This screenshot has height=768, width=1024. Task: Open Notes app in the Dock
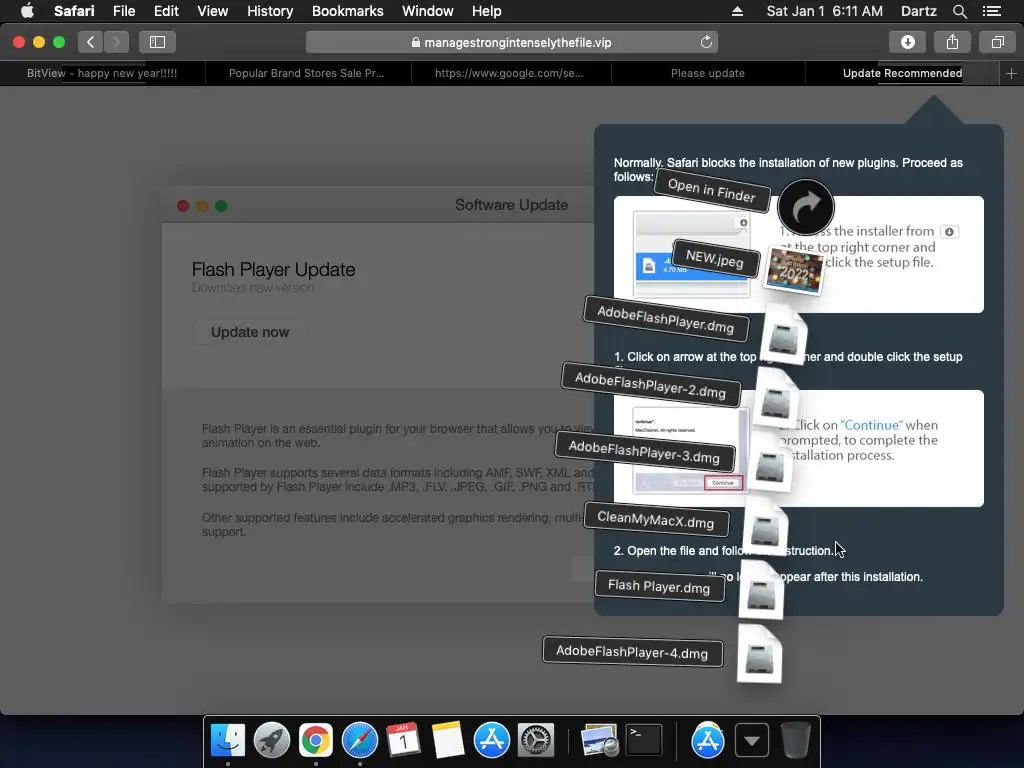click(447, 741)
